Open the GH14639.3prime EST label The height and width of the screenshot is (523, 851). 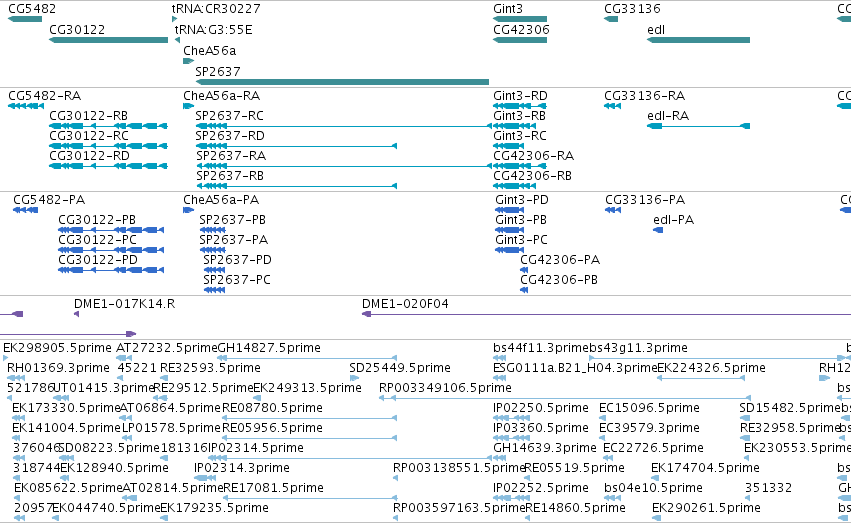click(544, 449)
